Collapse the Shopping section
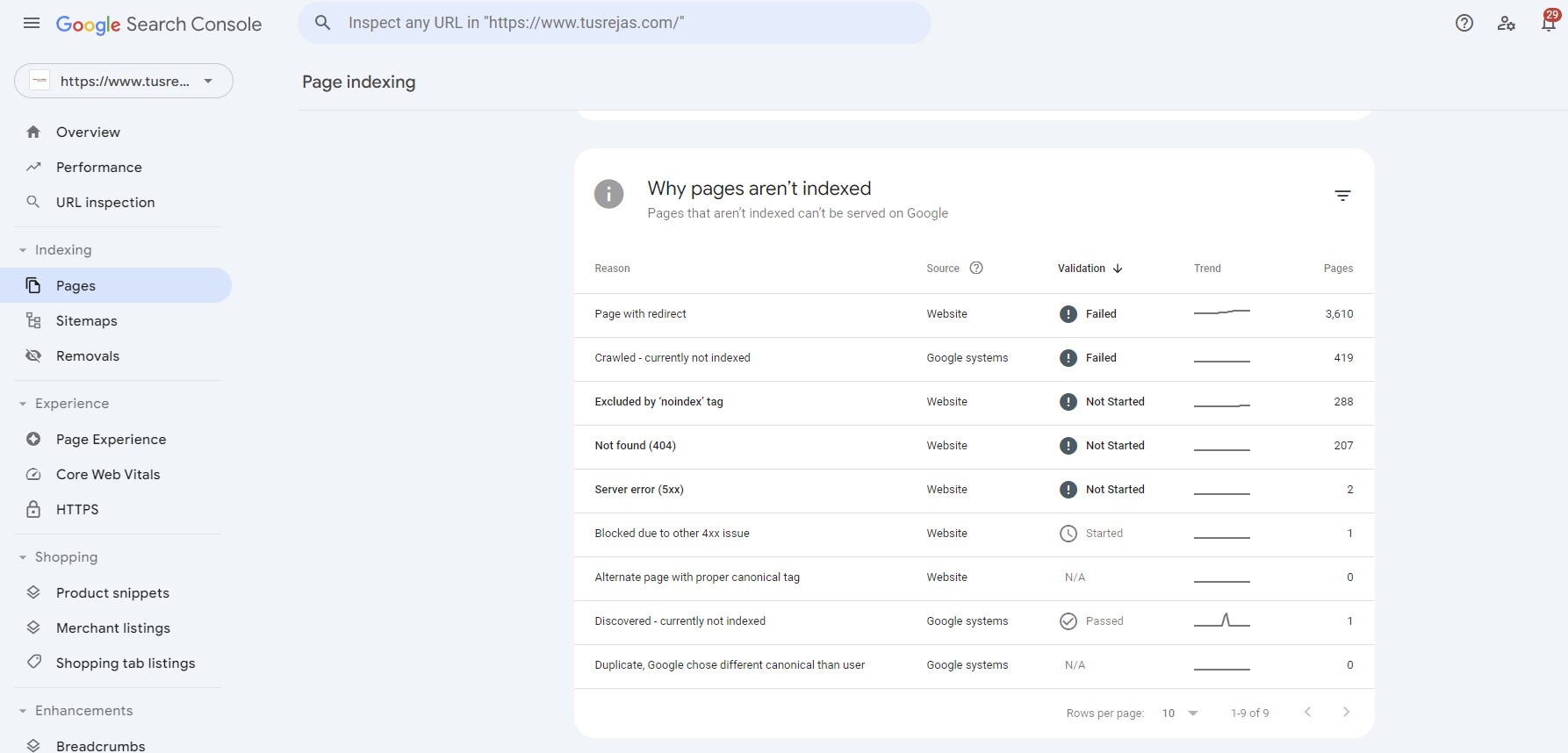This screenshot has width=1568, height=753. pos(23,557)
